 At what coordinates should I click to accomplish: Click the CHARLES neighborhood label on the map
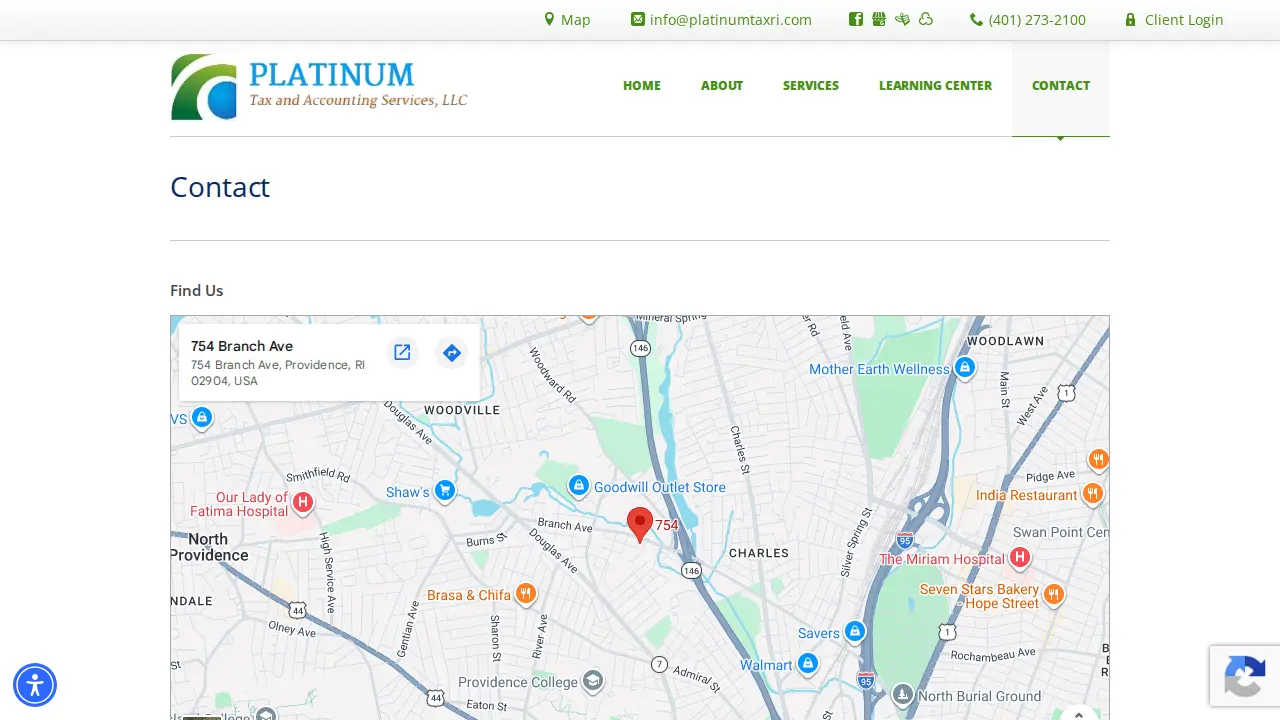click(x=759, y=553)
